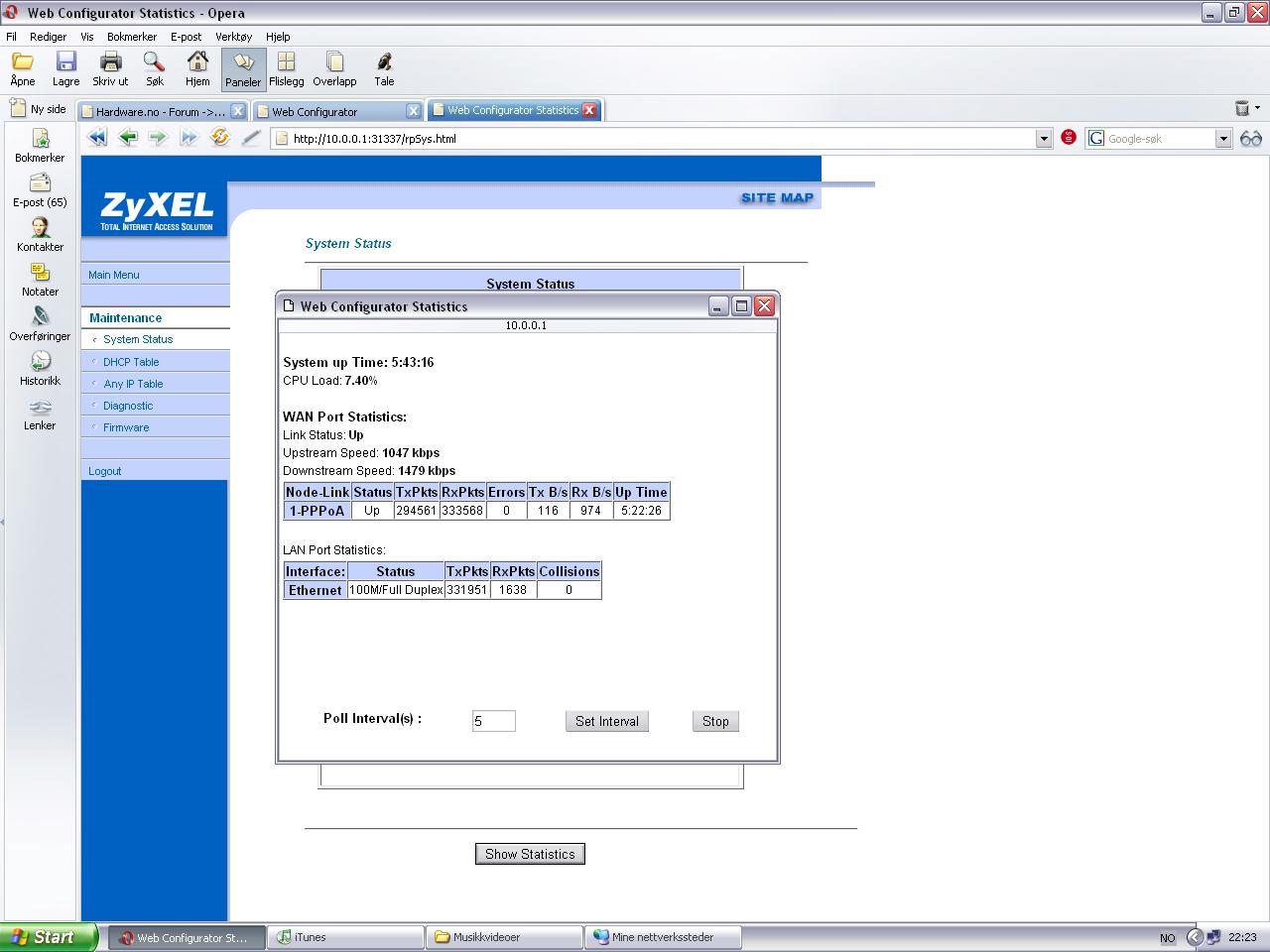Expand the Google search engine dropdown

[x=1223, y=139]
